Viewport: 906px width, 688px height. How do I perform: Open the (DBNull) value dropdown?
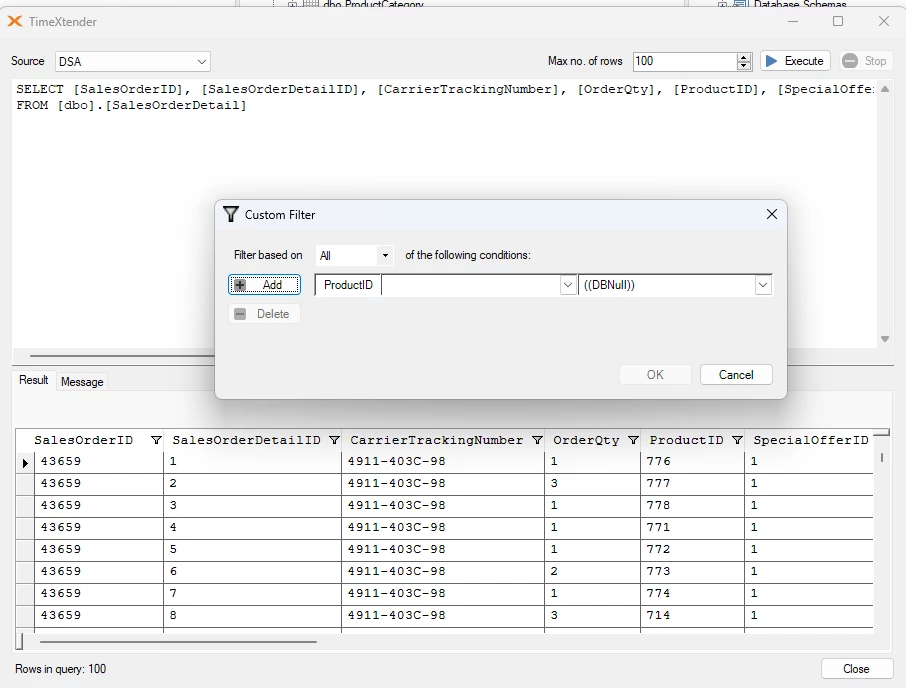763,285
